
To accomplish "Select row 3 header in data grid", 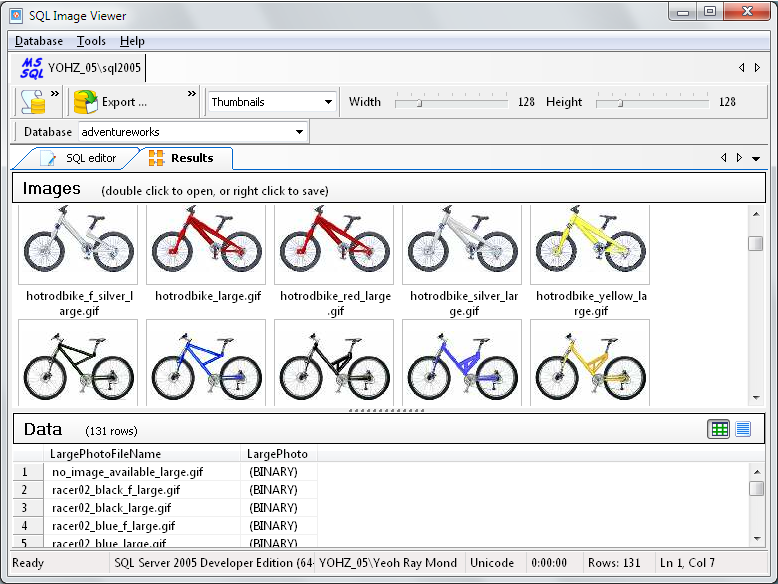I will click(25, 508).
